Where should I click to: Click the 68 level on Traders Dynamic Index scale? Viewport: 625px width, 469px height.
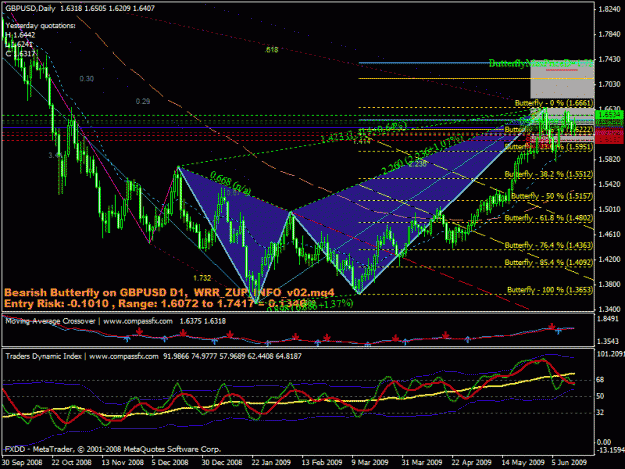tap(600, 380)
